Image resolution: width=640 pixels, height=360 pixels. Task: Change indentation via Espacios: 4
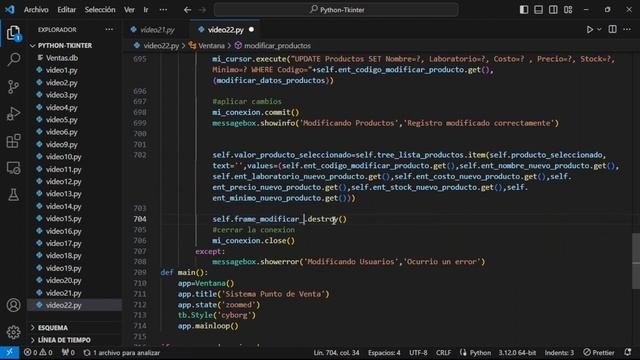[x=384, y=353]
